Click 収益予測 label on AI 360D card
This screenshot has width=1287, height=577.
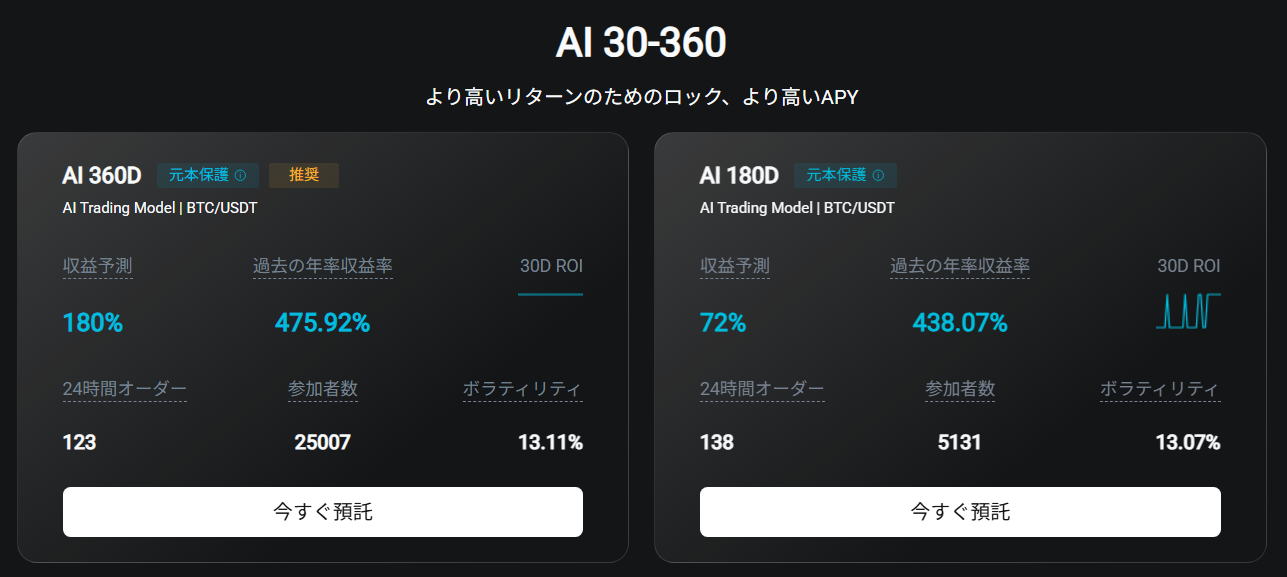coord(97,266)
